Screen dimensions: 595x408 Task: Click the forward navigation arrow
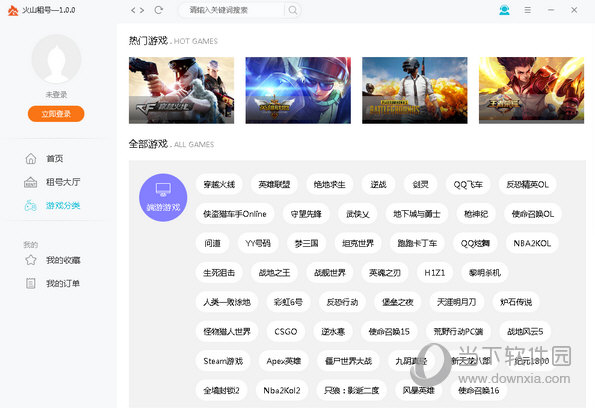[142, 10]
